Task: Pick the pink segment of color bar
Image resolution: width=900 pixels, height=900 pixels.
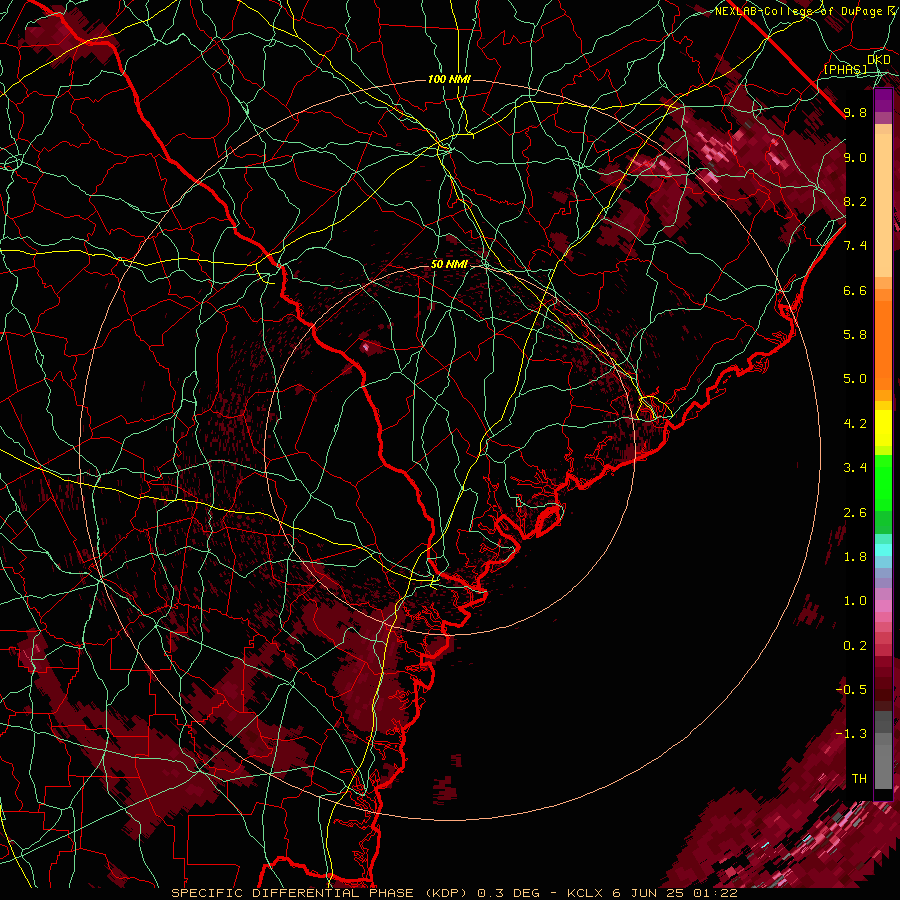Action: point(883,606)
